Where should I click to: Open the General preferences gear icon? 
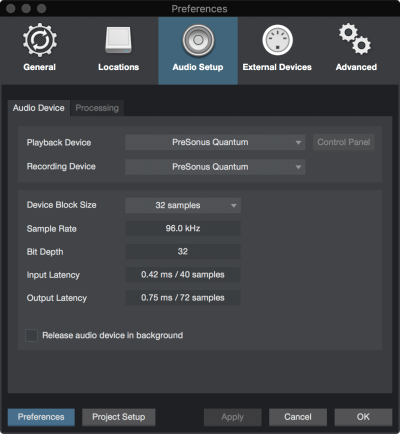tap(40, 40)
